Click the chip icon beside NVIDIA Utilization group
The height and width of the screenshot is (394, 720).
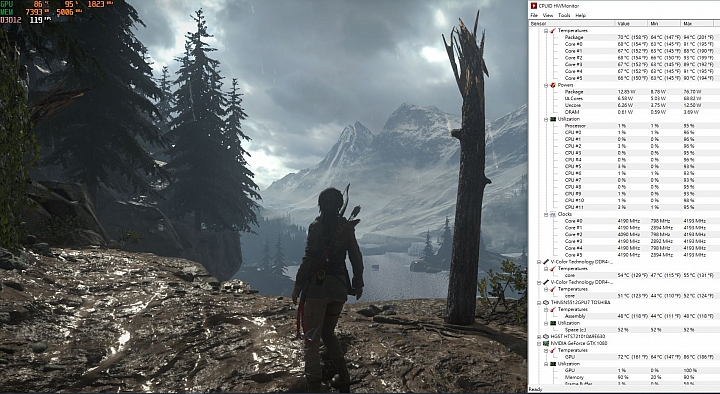click(x=553, y=364)
